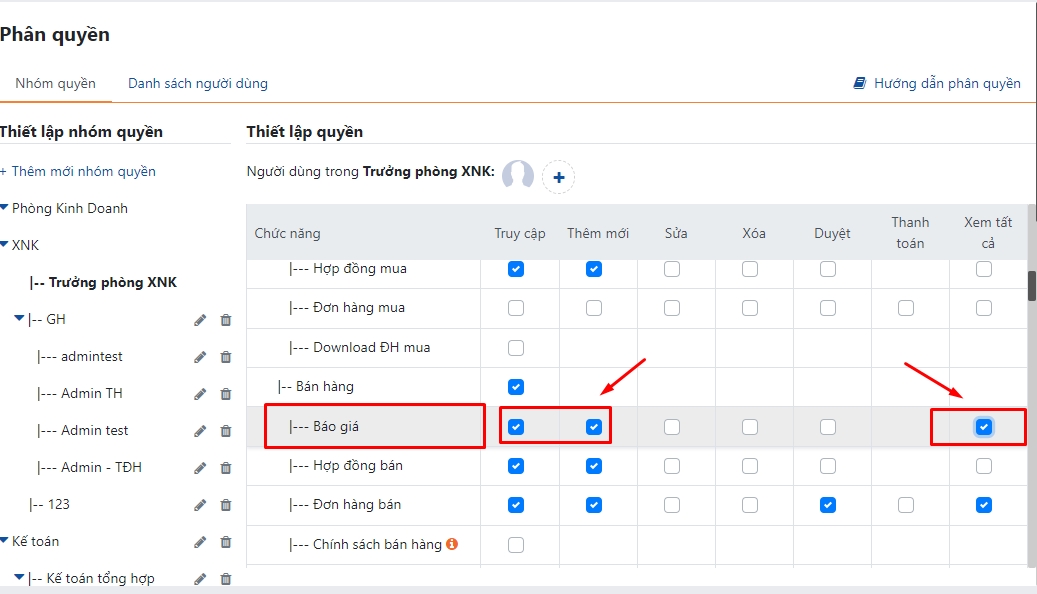Uncheck Duyệt for Đơn hàng bán
Viewport: 1037px width, 594px height.
point(828,505)
